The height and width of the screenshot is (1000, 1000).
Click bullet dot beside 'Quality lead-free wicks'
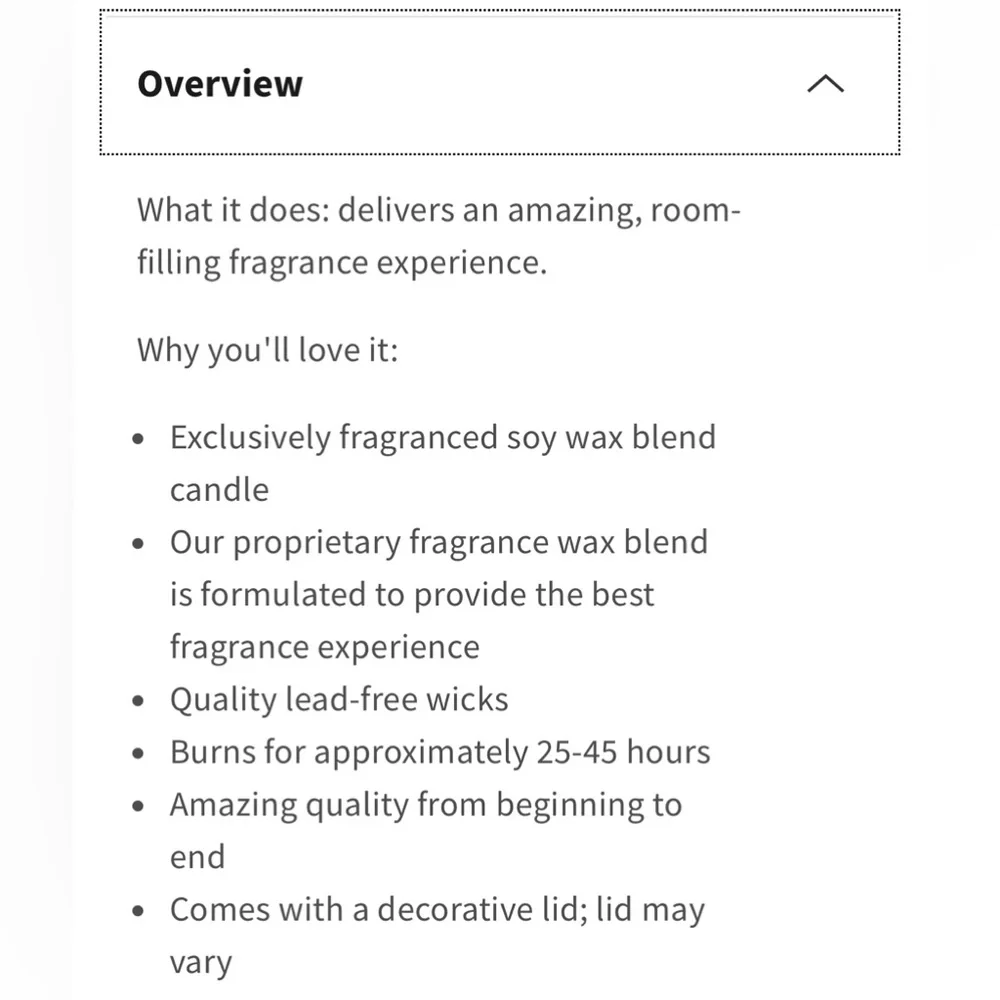tap(138, 701)
